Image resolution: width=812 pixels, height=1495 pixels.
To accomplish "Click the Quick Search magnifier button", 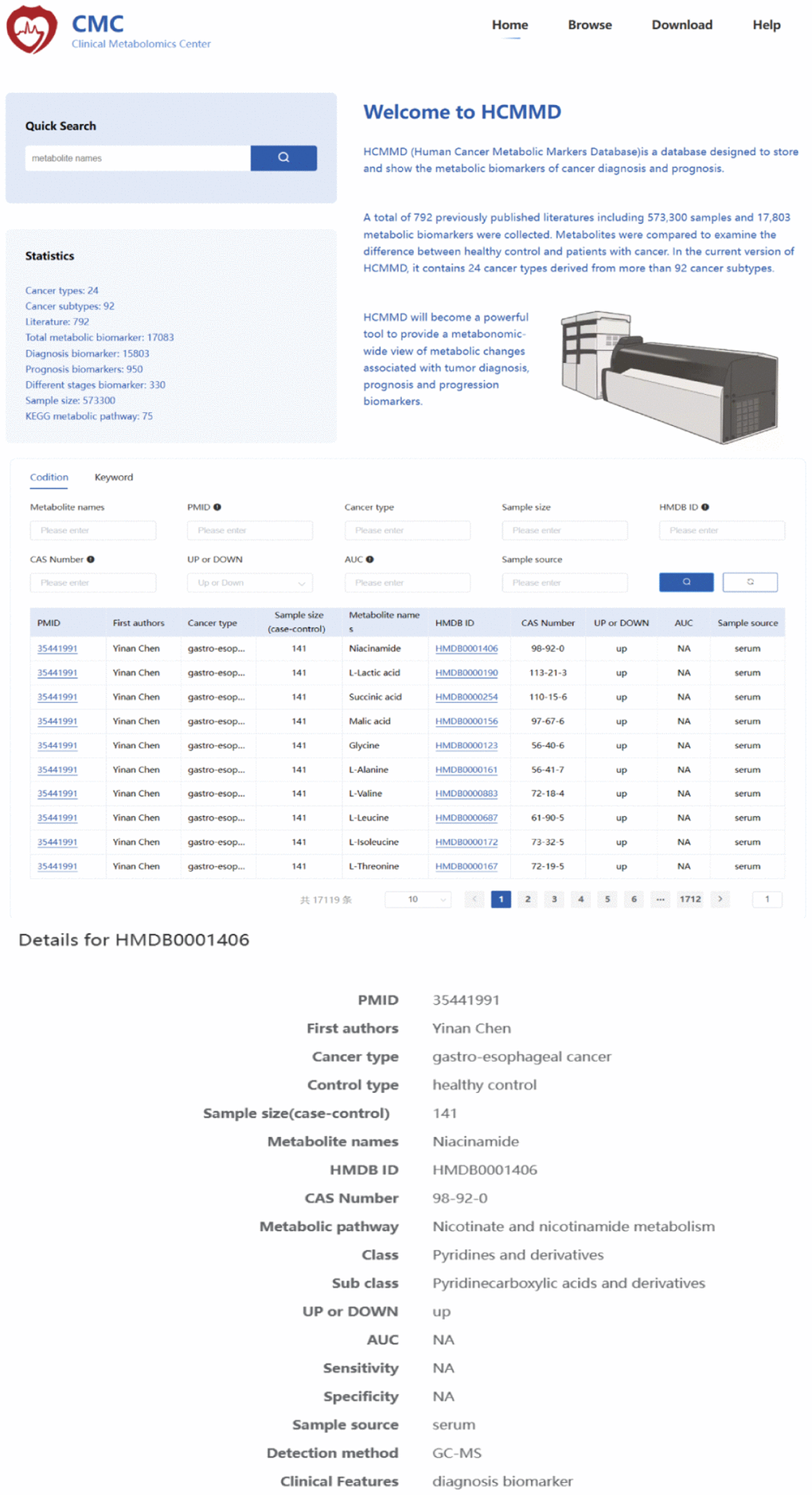I will (283, 158).
